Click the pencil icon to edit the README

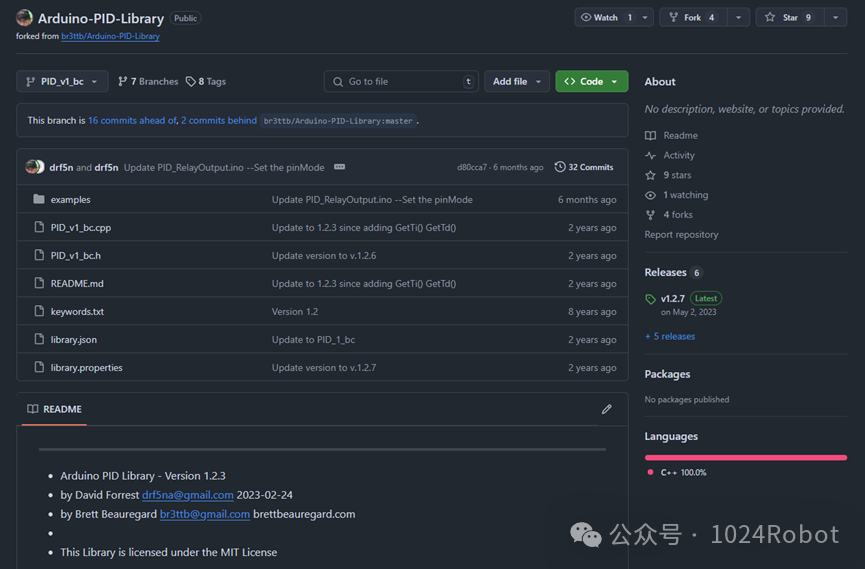pos(607,409)
